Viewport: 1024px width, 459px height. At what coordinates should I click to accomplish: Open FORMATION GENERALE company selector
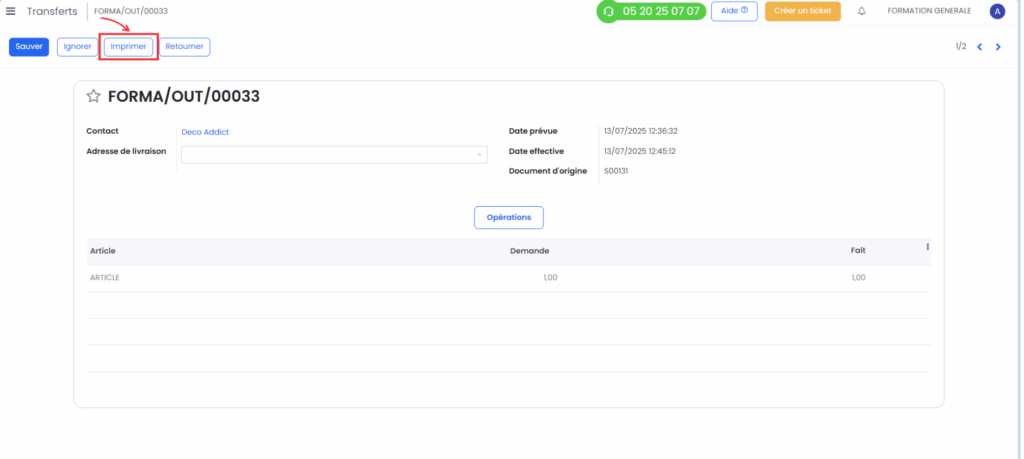929,11
